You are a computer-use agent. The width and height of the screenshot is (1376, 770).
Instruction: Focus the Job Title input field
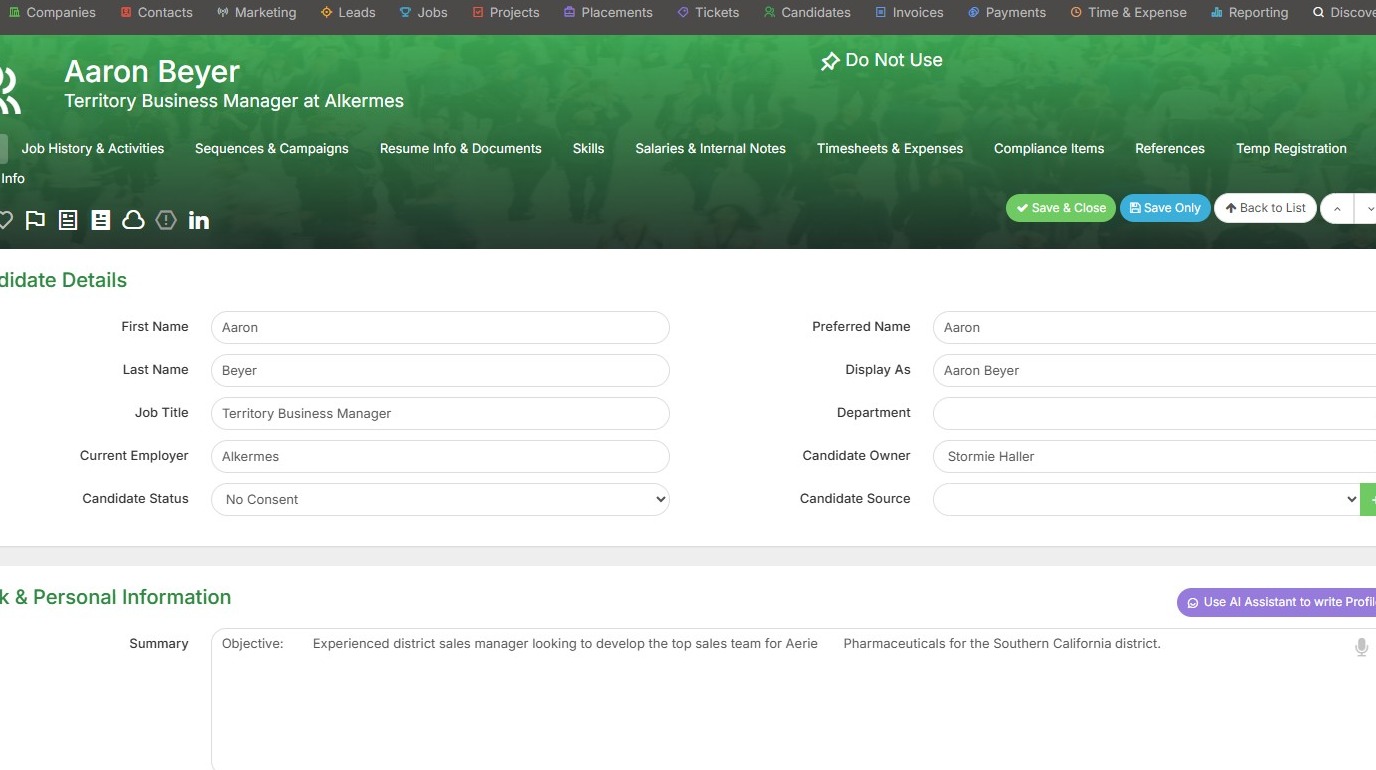click(x=440, y=413)
